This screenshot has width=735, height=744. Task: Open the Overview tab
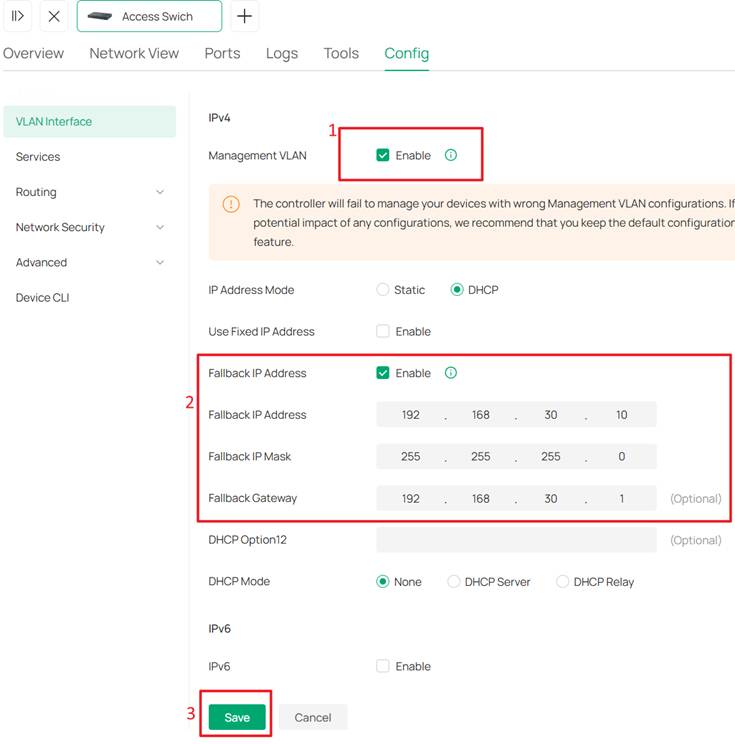(33, 53)
